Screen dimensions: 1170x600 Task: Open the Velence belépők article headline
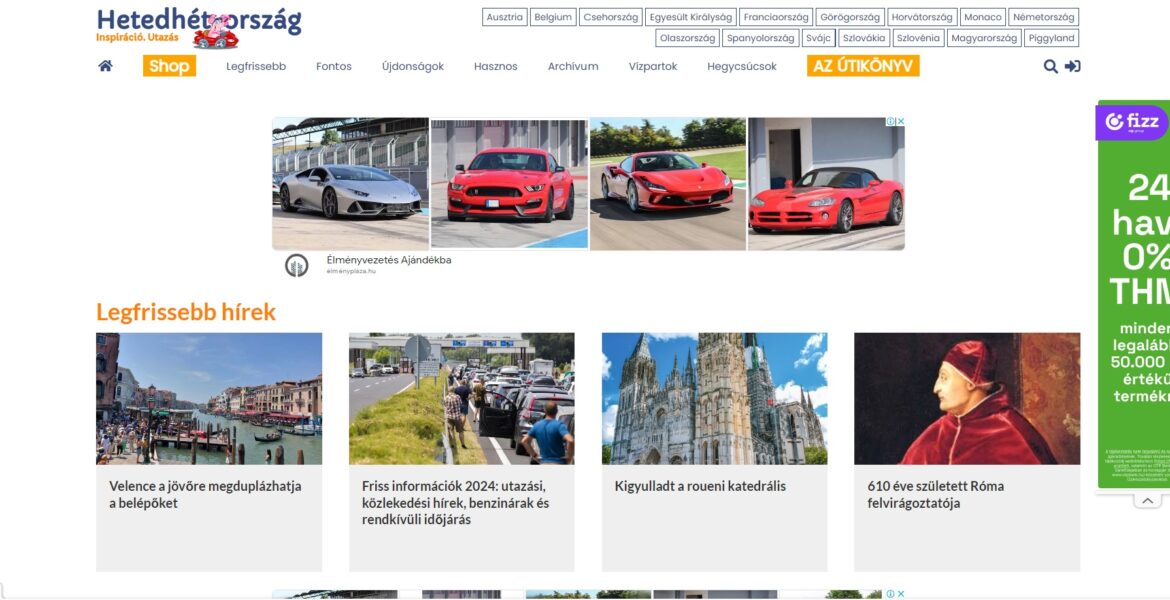pos(205,494)
